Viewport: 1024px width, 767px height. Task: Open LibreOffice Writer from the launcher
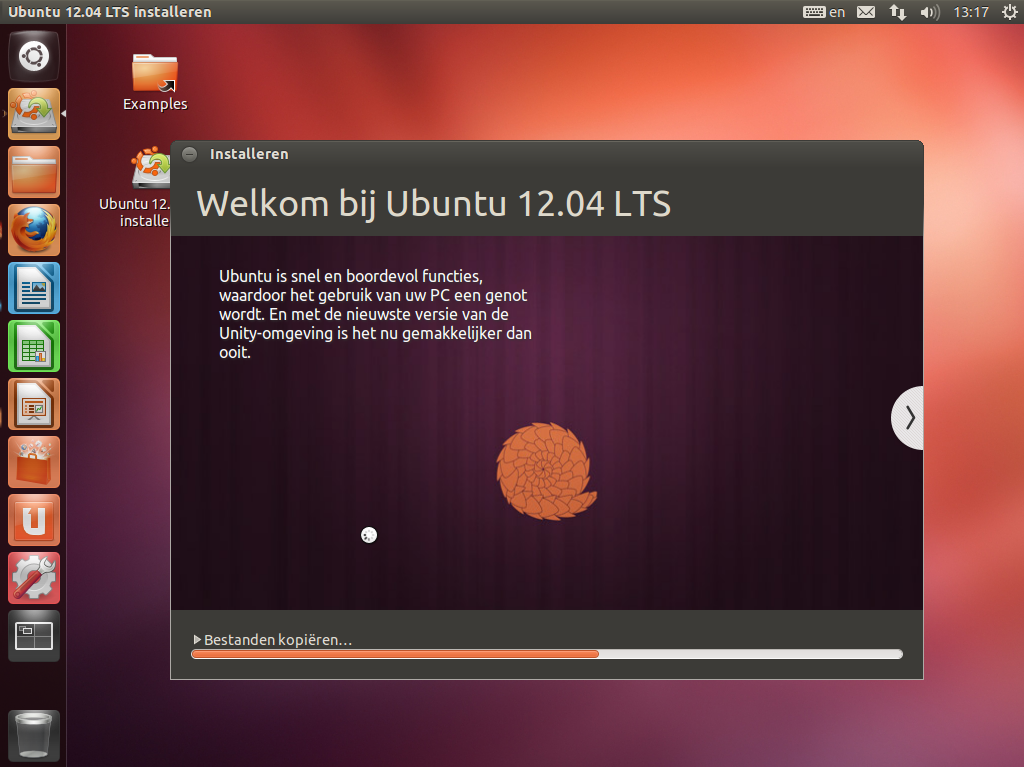click(34, 288)
